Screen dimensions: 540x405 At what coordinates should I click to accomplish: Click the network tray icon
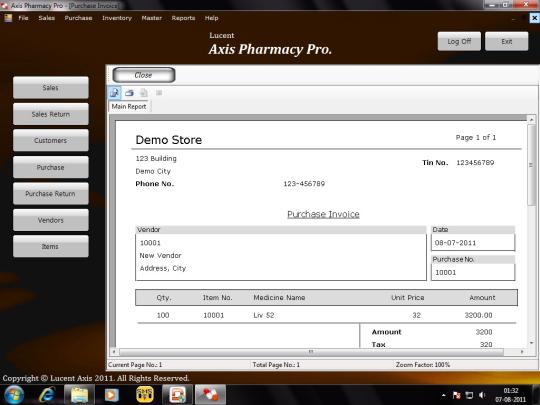[x=469, y=395]
